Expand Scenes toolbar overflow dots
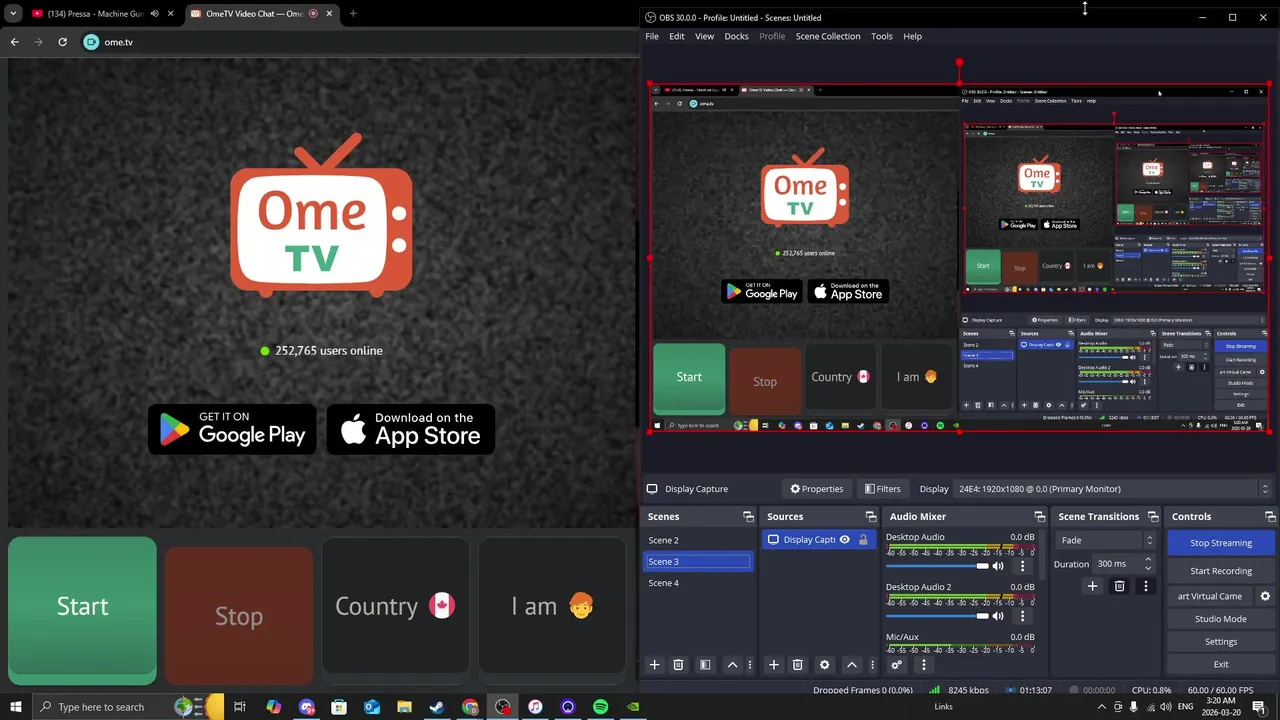 pos(750,665)
